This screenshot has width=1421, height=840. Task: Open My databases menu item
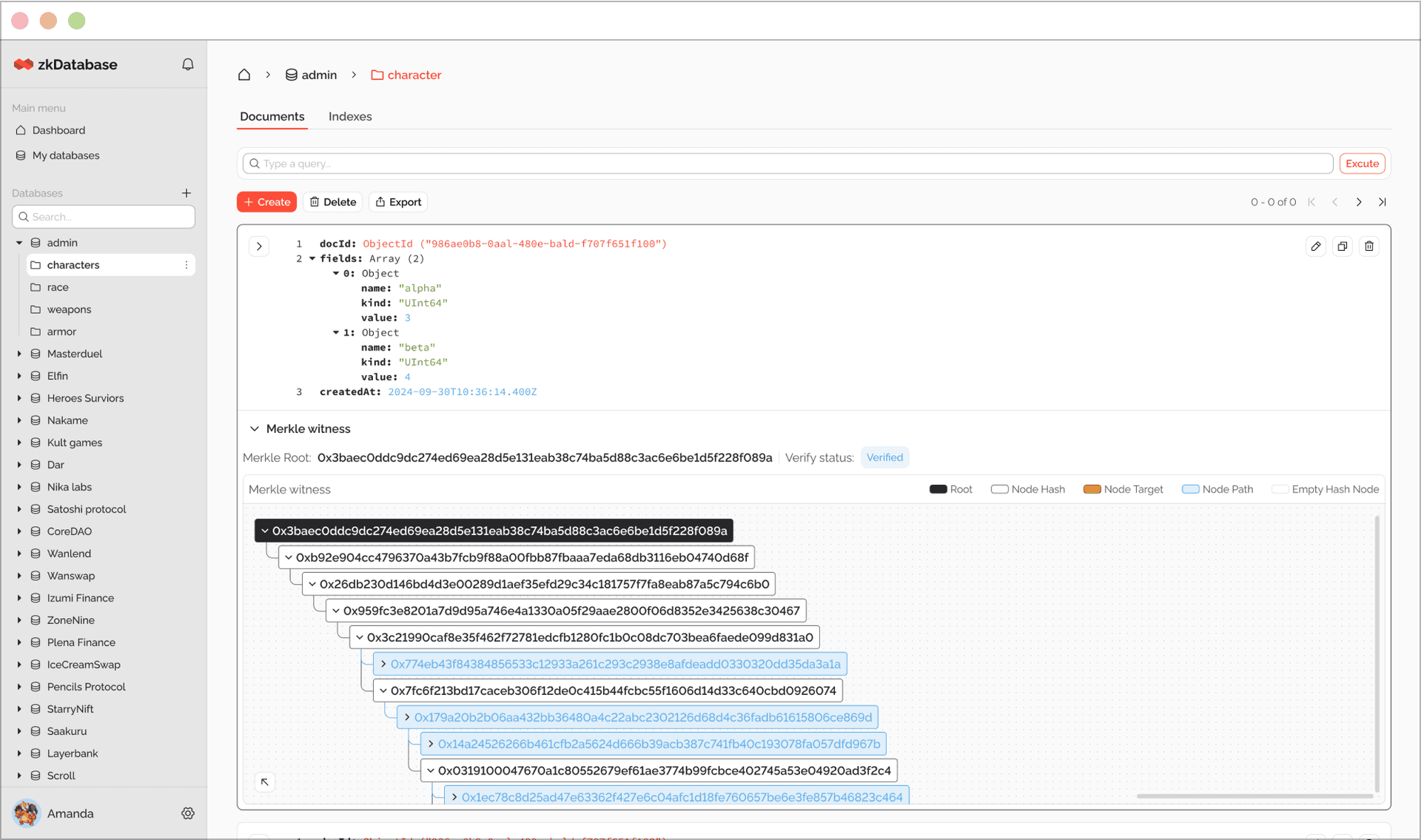66,155
